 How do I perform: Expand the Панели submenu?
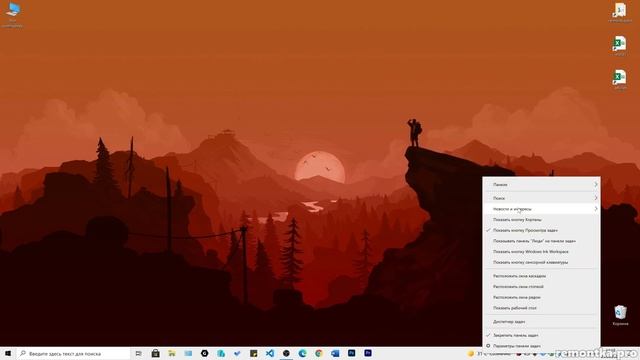pos(541,185)
